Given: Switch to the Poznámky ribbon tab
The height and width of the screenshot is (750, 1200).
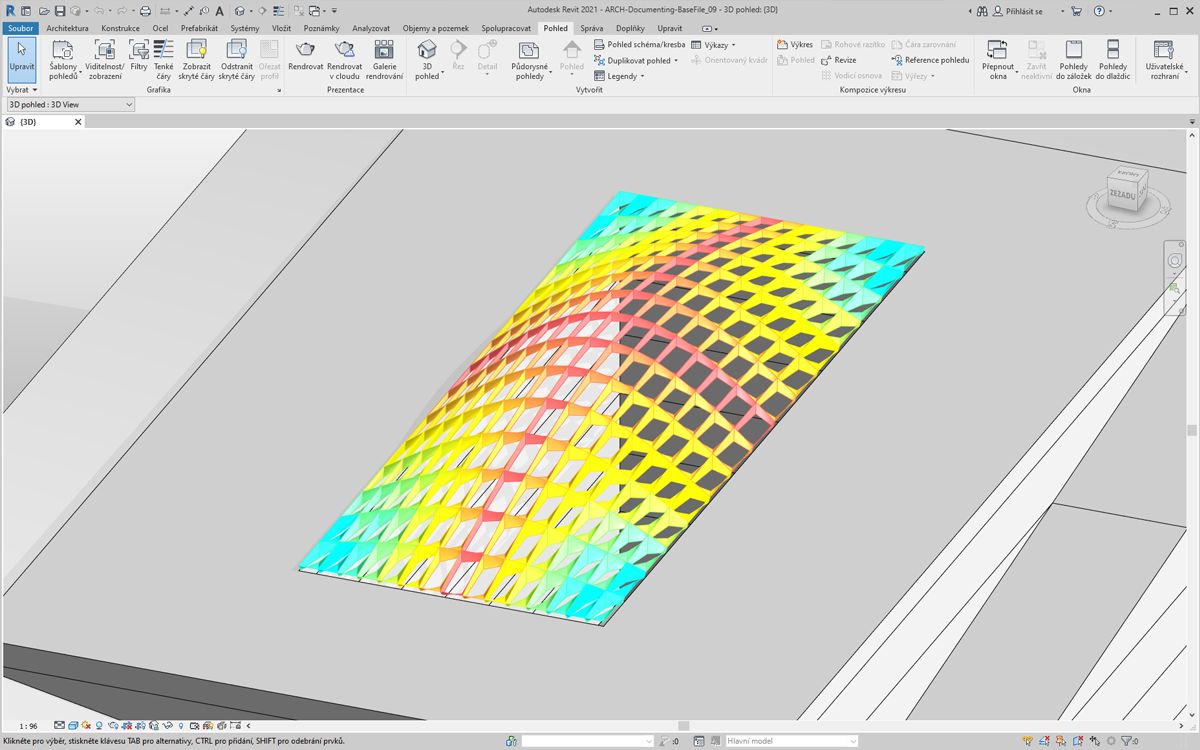Looking at the screenshot, I should (x=322, y=28).
